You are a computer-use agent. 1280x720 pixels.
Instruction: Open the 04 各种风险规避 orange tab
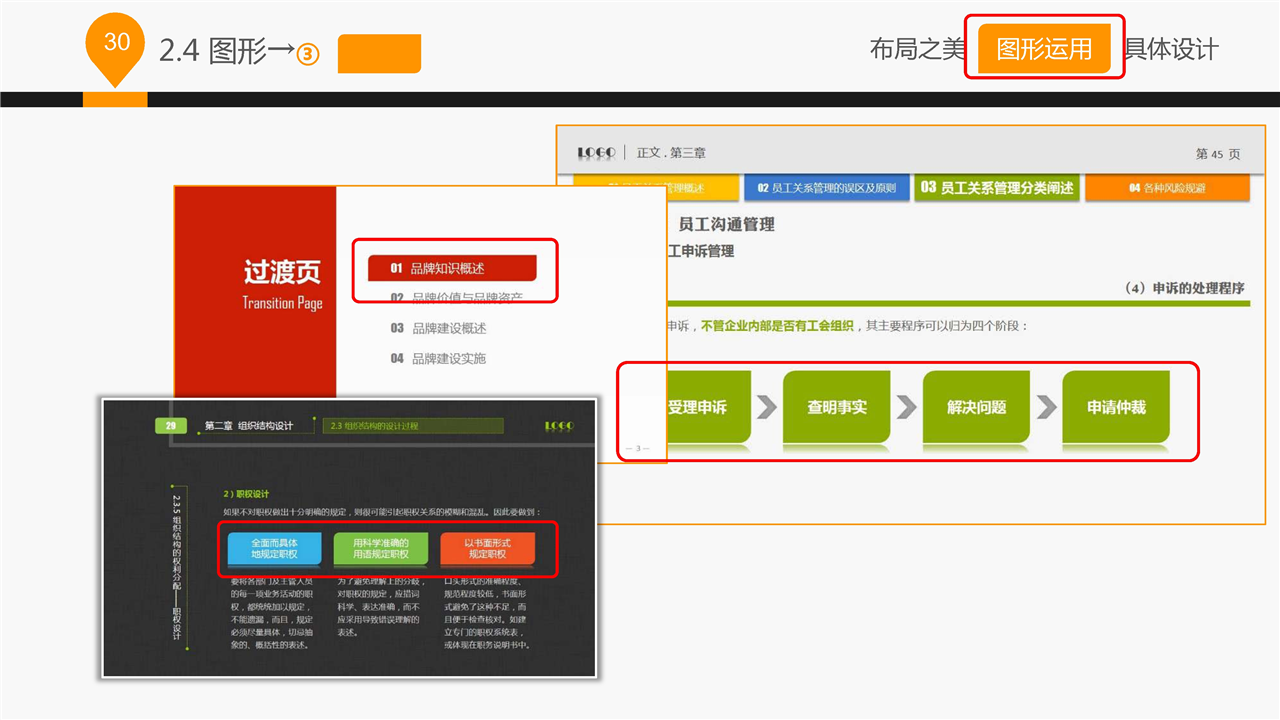(1167, 188)
